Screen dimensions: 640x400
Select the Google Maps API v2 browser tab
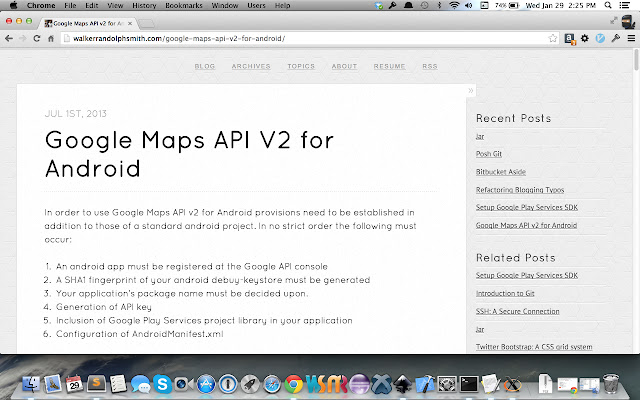click(88, 23)
